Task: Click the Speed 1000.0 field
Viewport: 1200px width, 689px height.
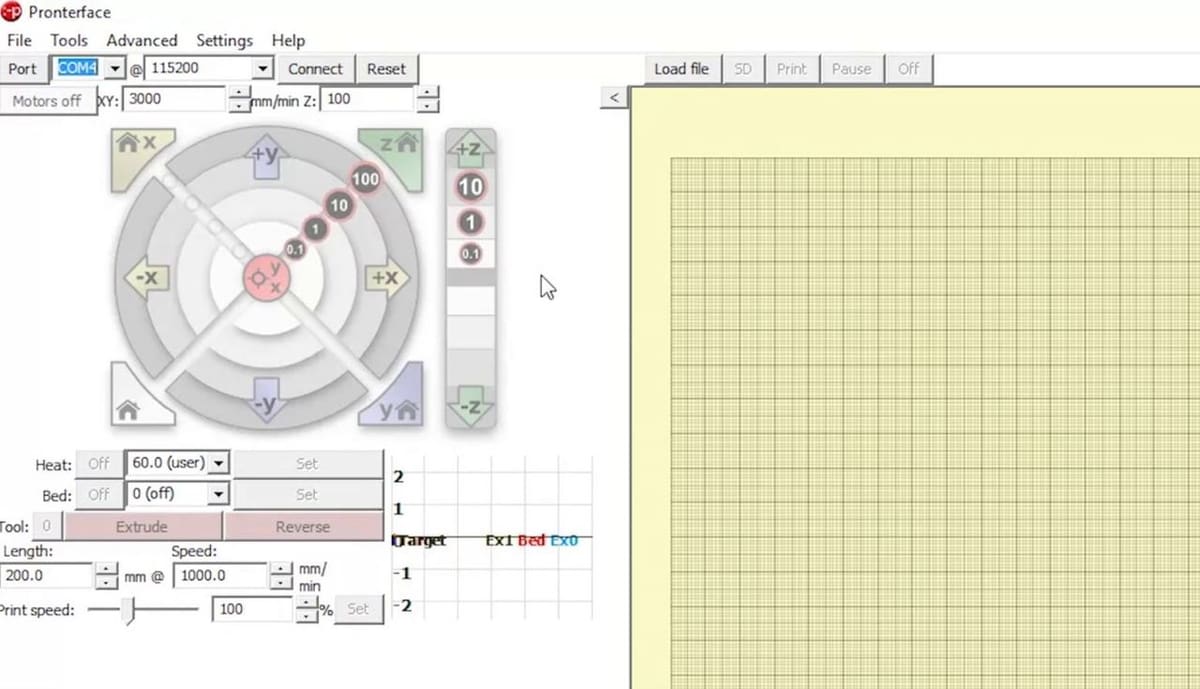Action: tap(221, 576)
